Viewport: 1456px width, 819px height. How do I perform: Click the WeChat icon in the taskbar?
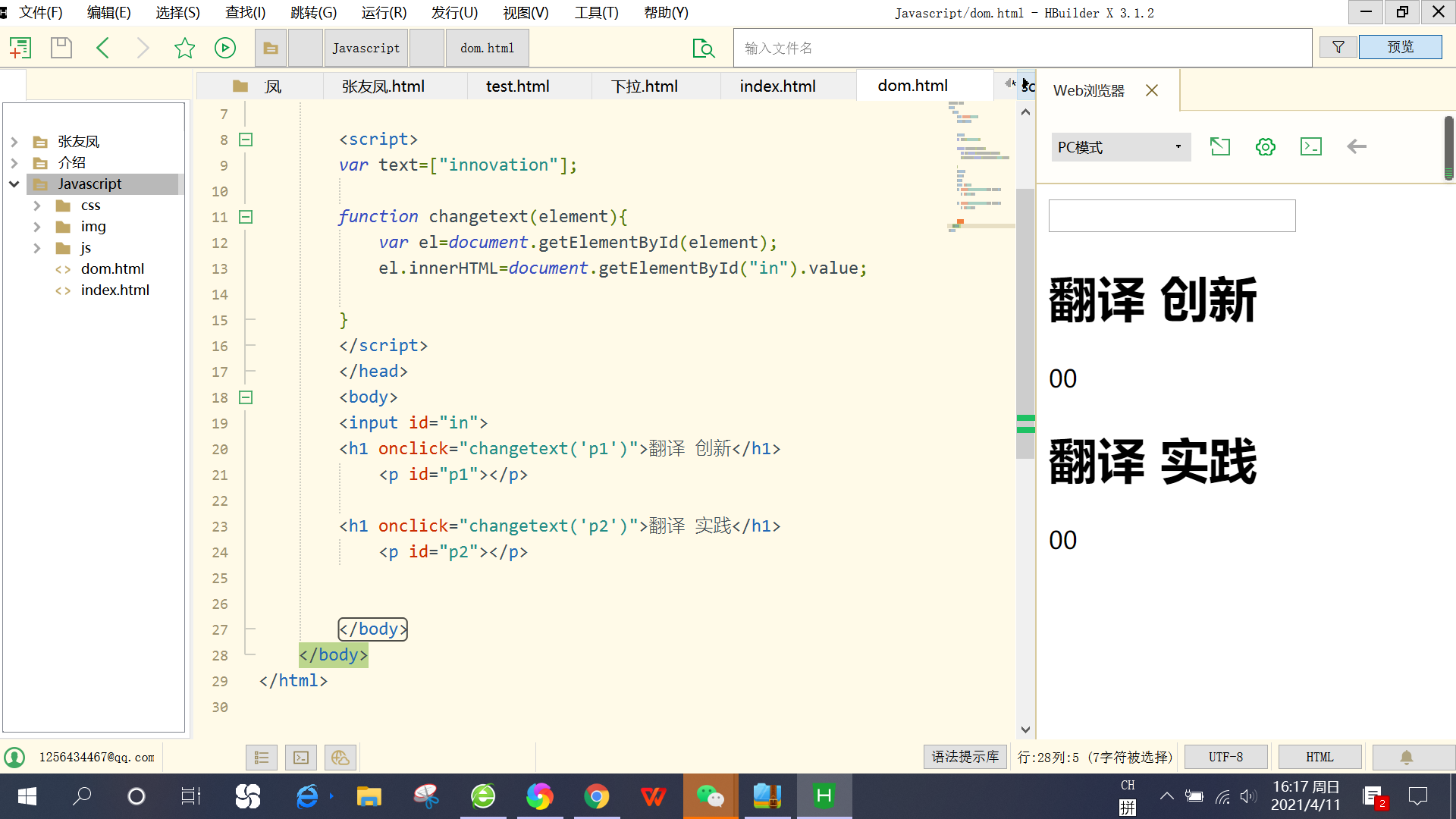pos(711,796)
